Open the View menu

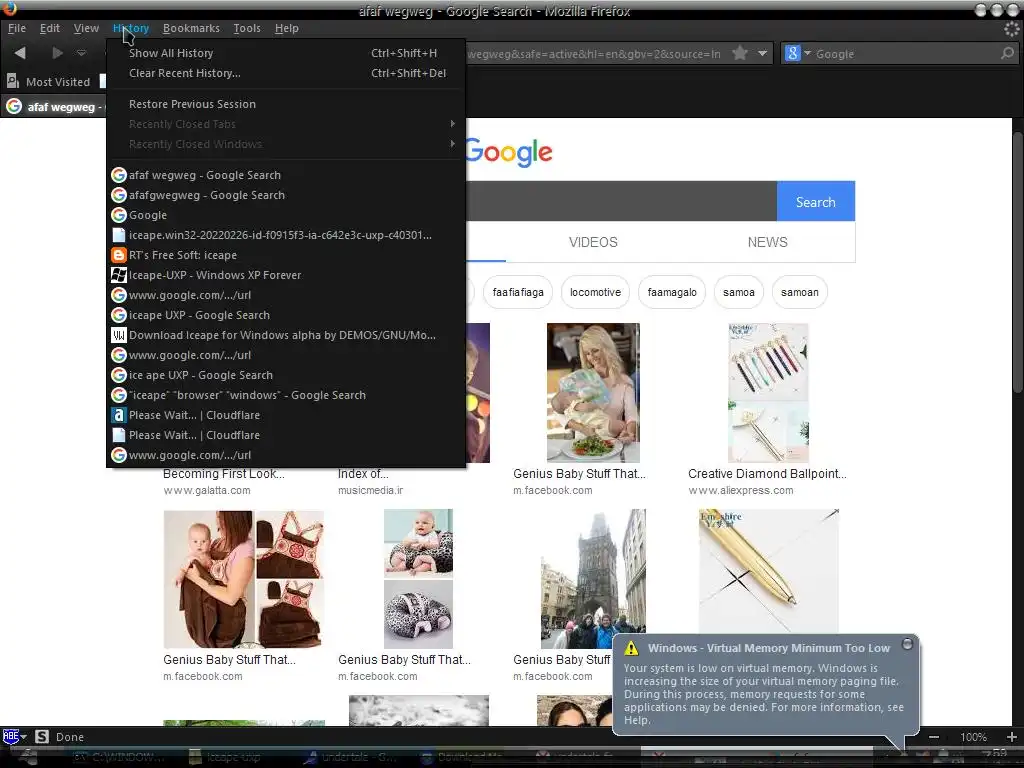(86, 28)
